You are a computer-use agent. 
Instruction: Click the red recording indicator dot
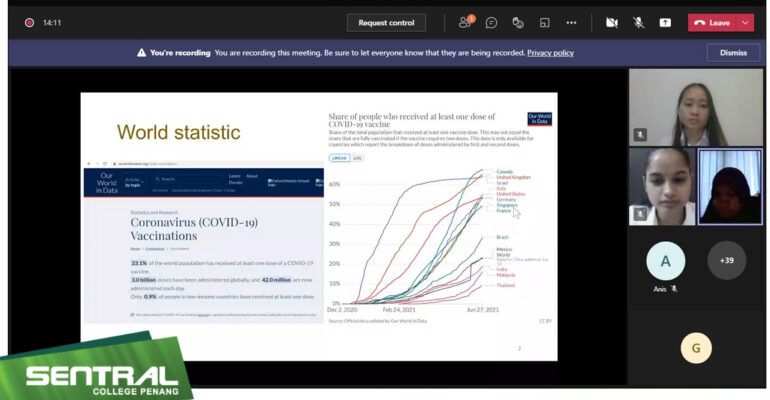click(x=29, y=23)
